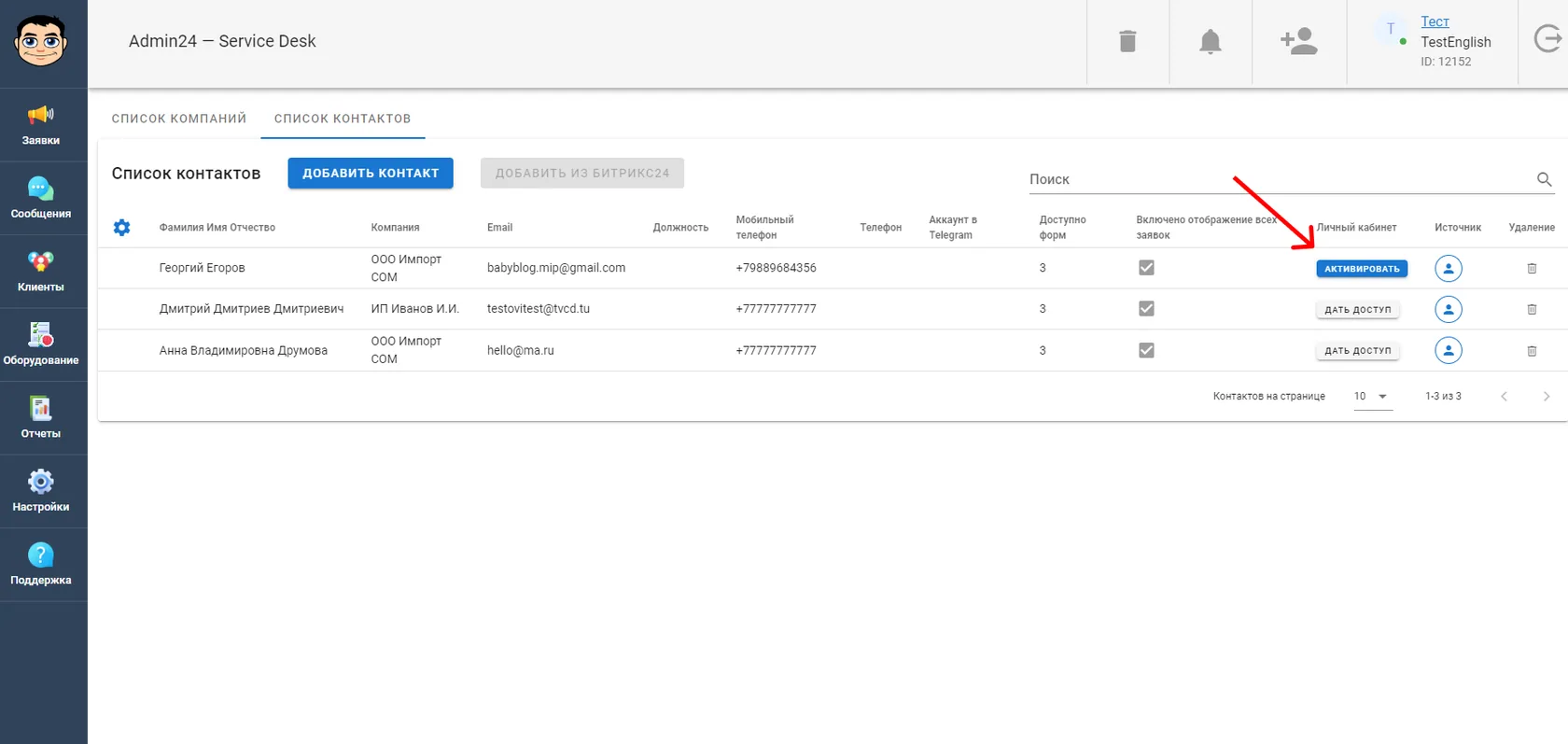Toggle all-requests checkbox for Георгий Егоров
The width and height of the screenshot is (1568, 744).
1146,268
